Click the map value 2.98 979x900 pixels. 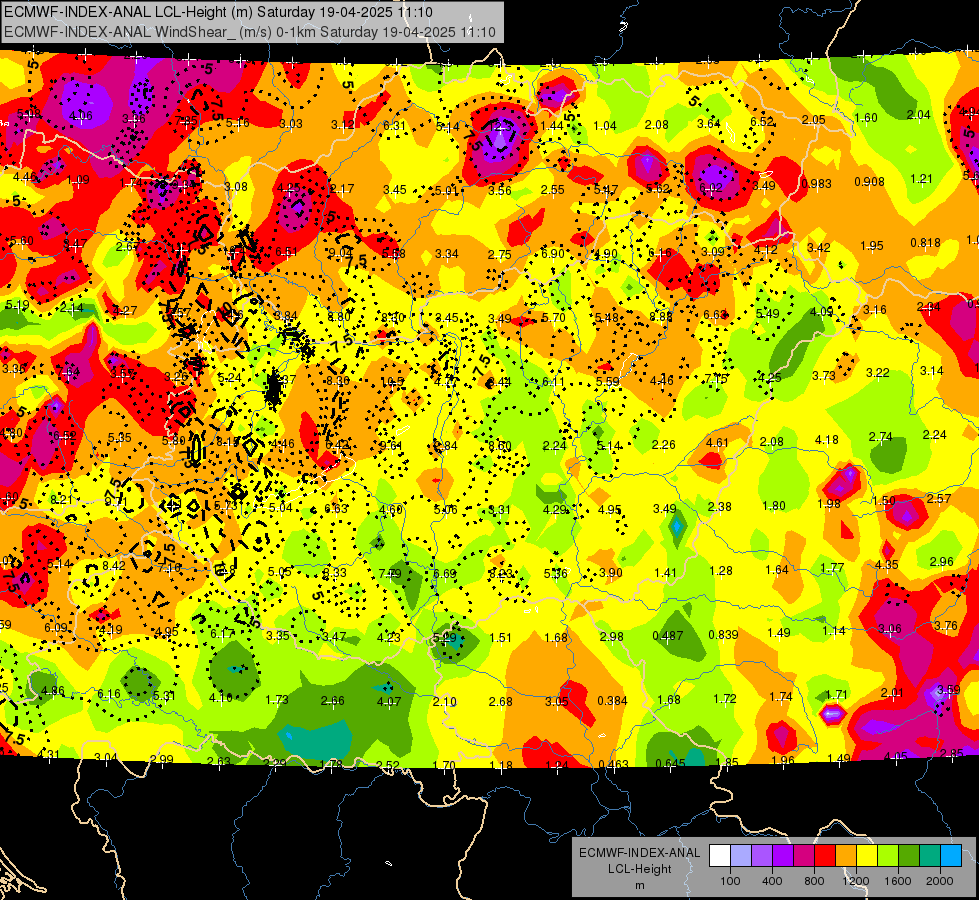coord(611,636)
